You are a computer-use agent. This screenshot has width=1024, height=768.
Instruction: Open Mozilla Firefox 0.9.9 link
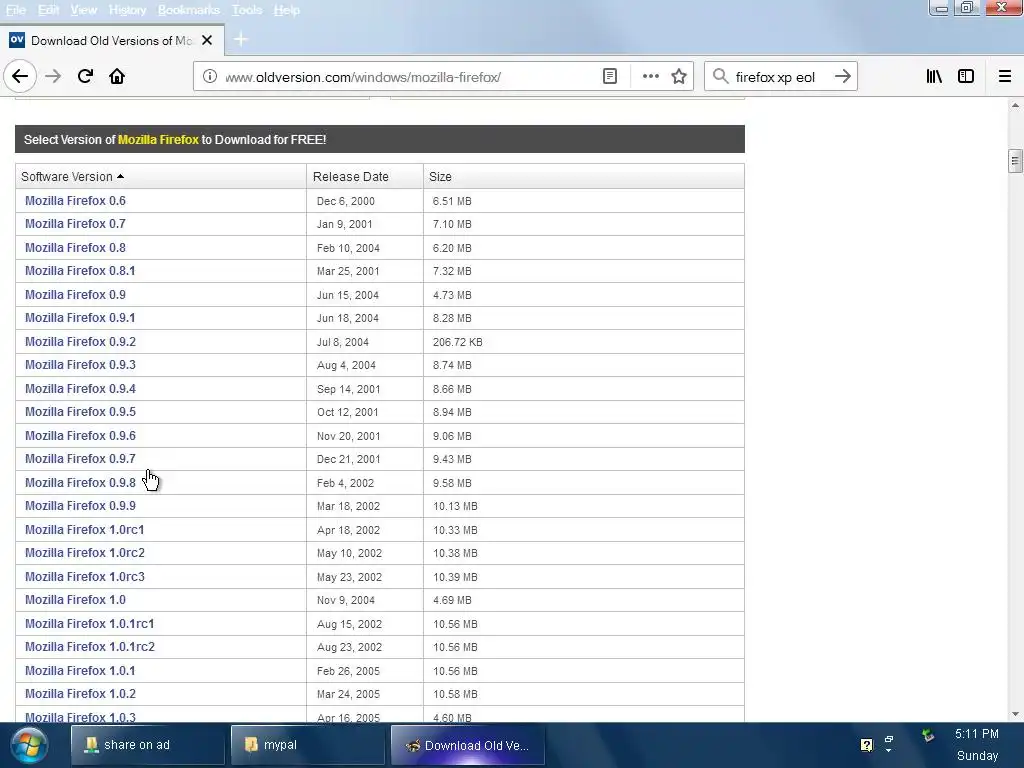[80, 506]
